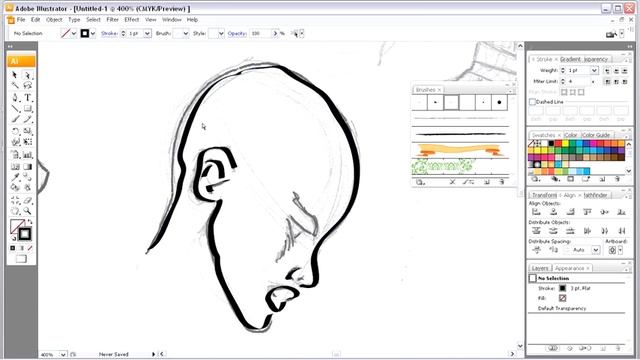Select the Paintbrush tool
The width and height of the screenshot is (640, 360).
click(15, 119)
